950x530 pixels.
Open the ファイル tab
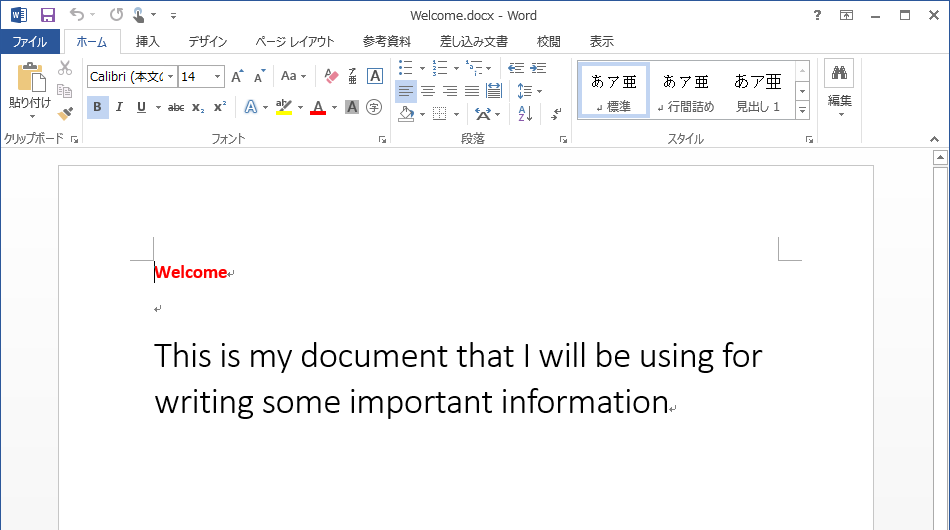tap(30, 41)
